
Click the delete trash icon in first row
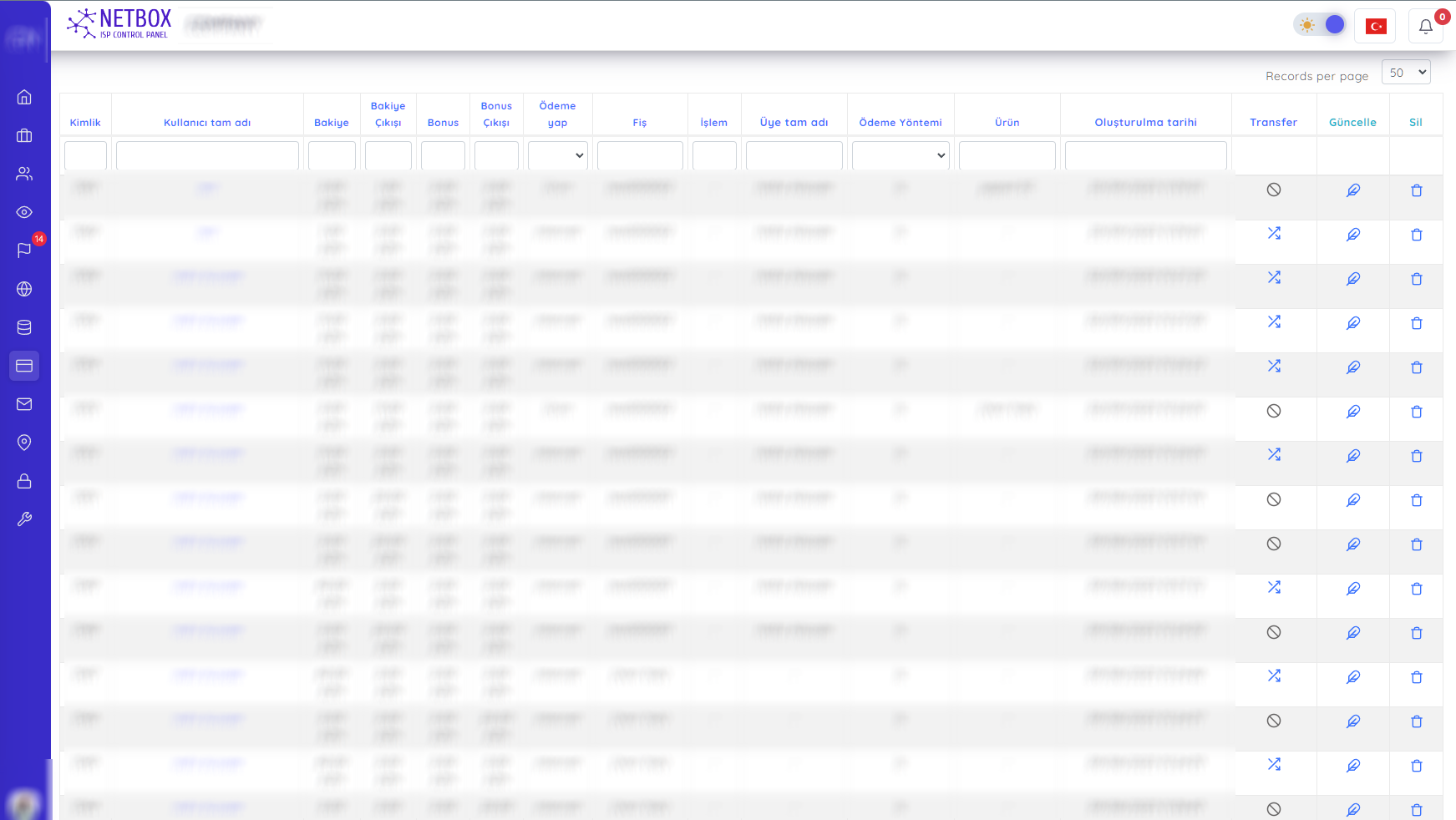(x=1416, y=190)
